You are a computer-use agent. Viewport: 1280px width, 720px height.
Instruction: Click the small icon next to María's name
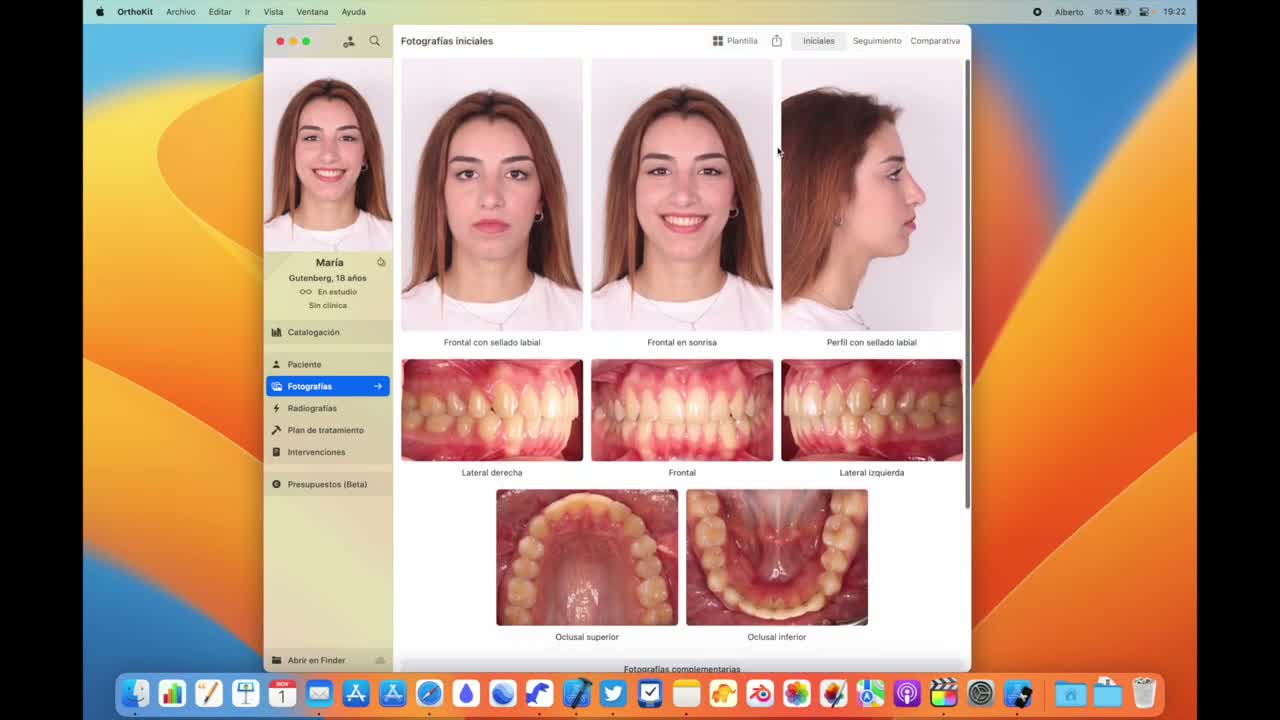point(381,262)
